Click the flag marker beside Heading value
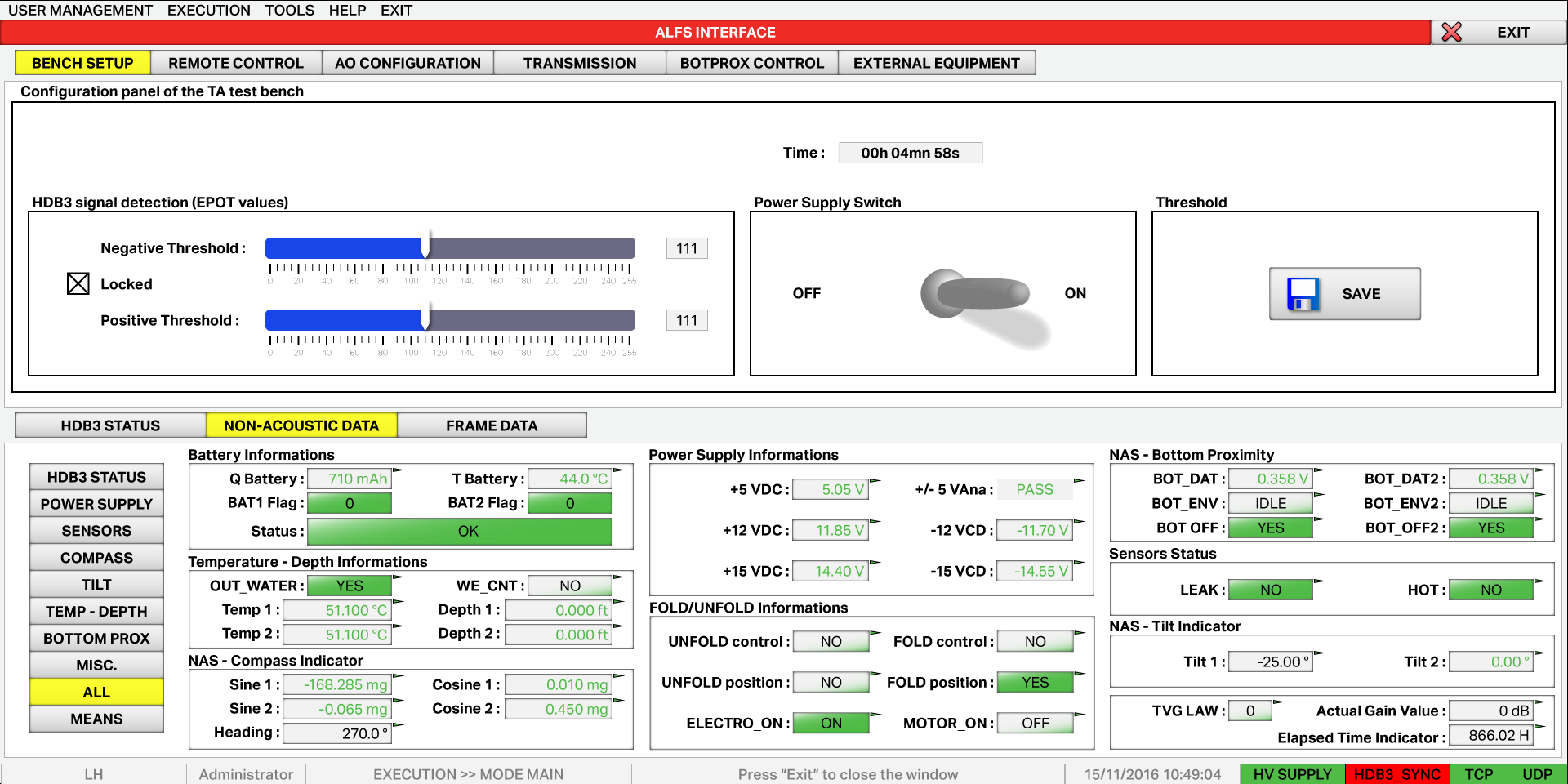This screenshot has width=1568, height=784. coord(397,724)
